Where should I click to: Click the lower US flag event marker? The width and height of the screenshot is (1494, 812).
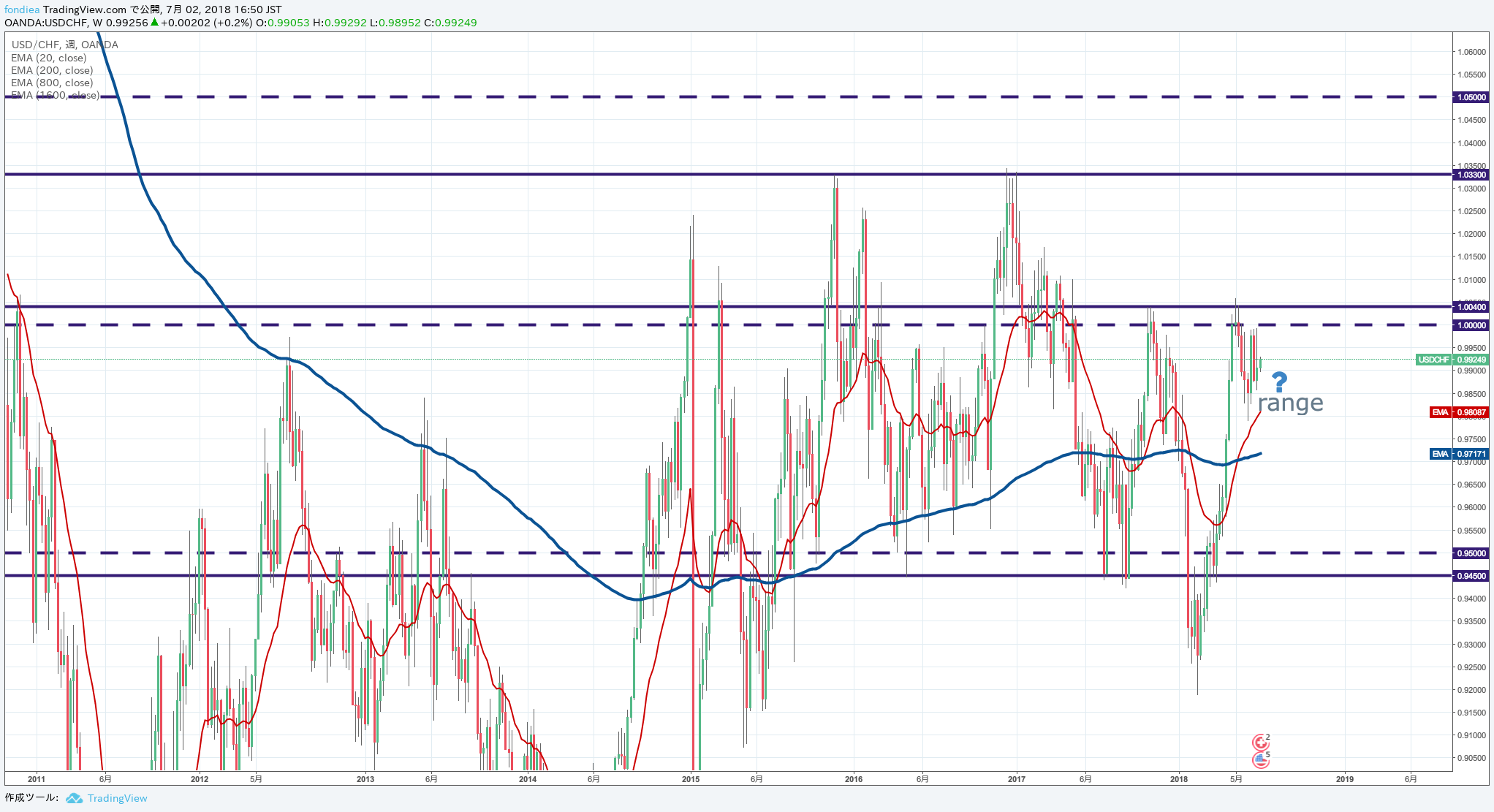(x=1260, y=760)
